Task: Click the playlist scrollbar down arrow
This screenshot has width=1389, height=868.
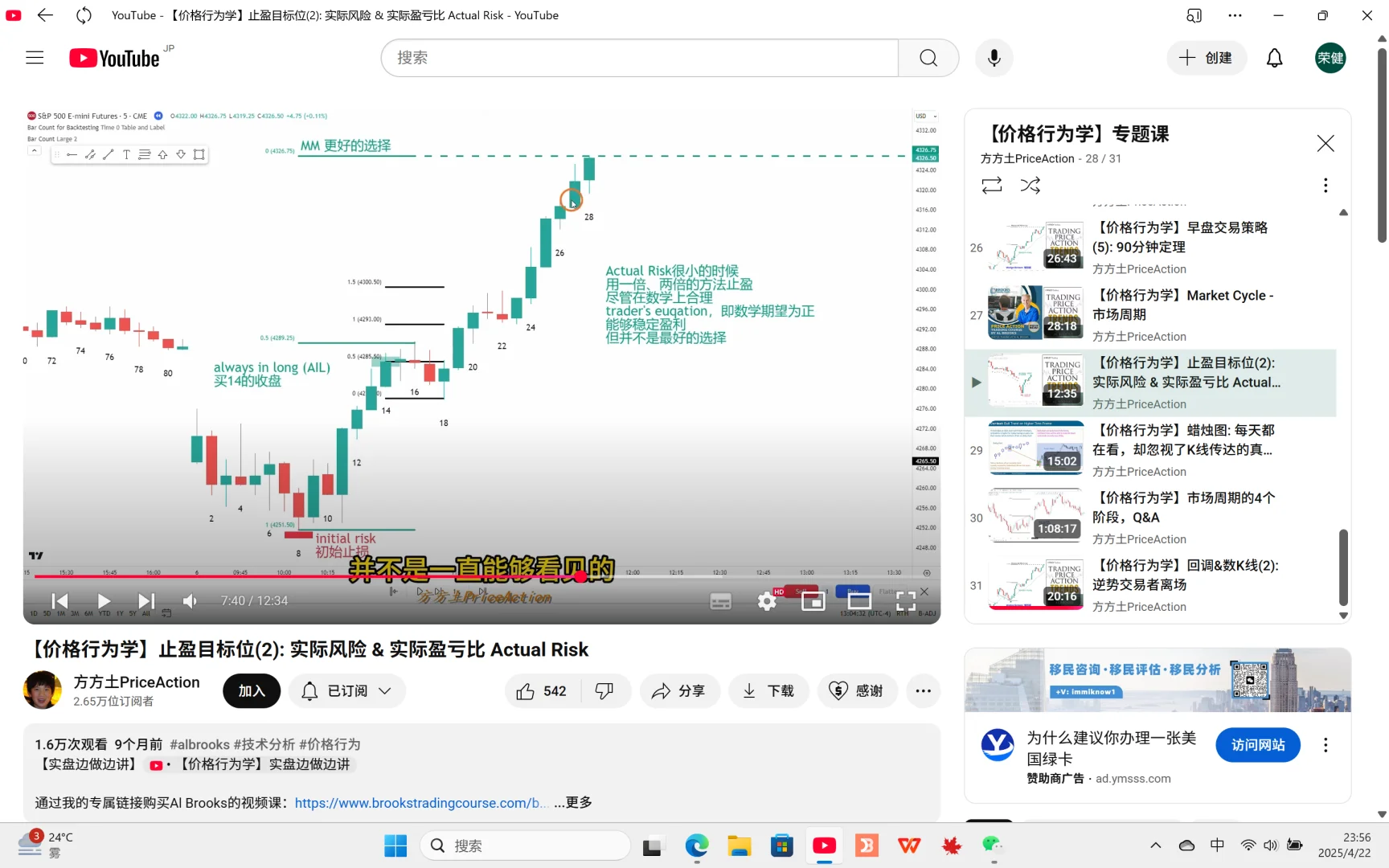Action: (x=1343, y=616)
